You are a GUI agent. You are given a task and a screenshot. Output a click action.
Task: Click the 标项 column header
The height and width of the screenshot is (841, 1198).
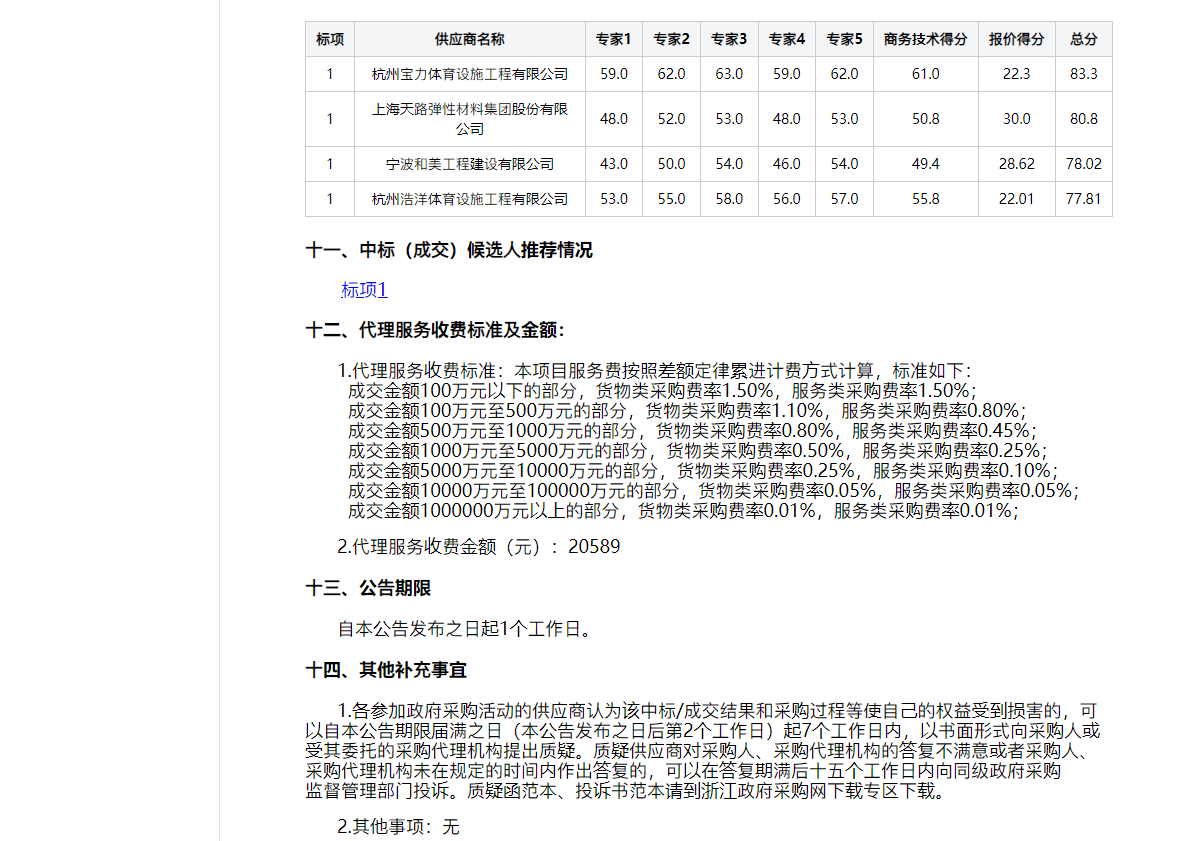(x=330, y=39)
